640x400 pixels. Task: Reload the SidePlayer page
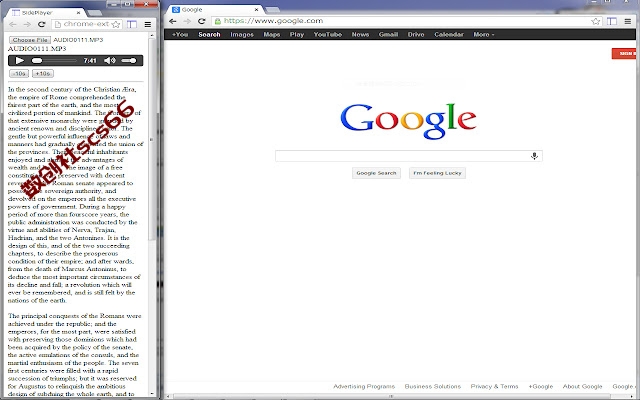click(41, 24)
